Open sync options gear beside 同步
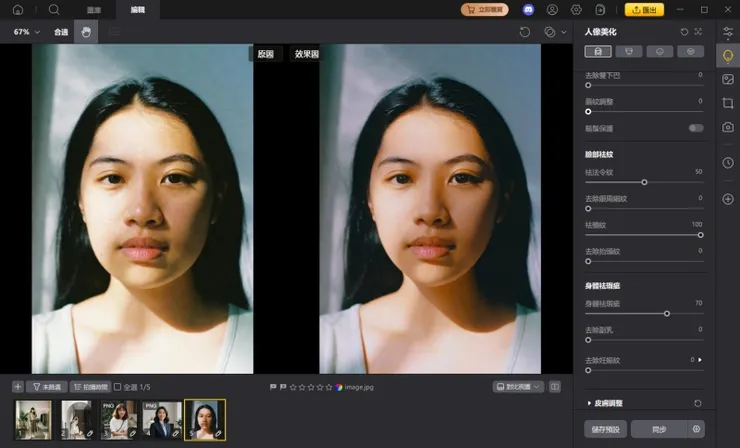This screenshot has height=448, width=740. pyautogui.click(x=696, y=429)
